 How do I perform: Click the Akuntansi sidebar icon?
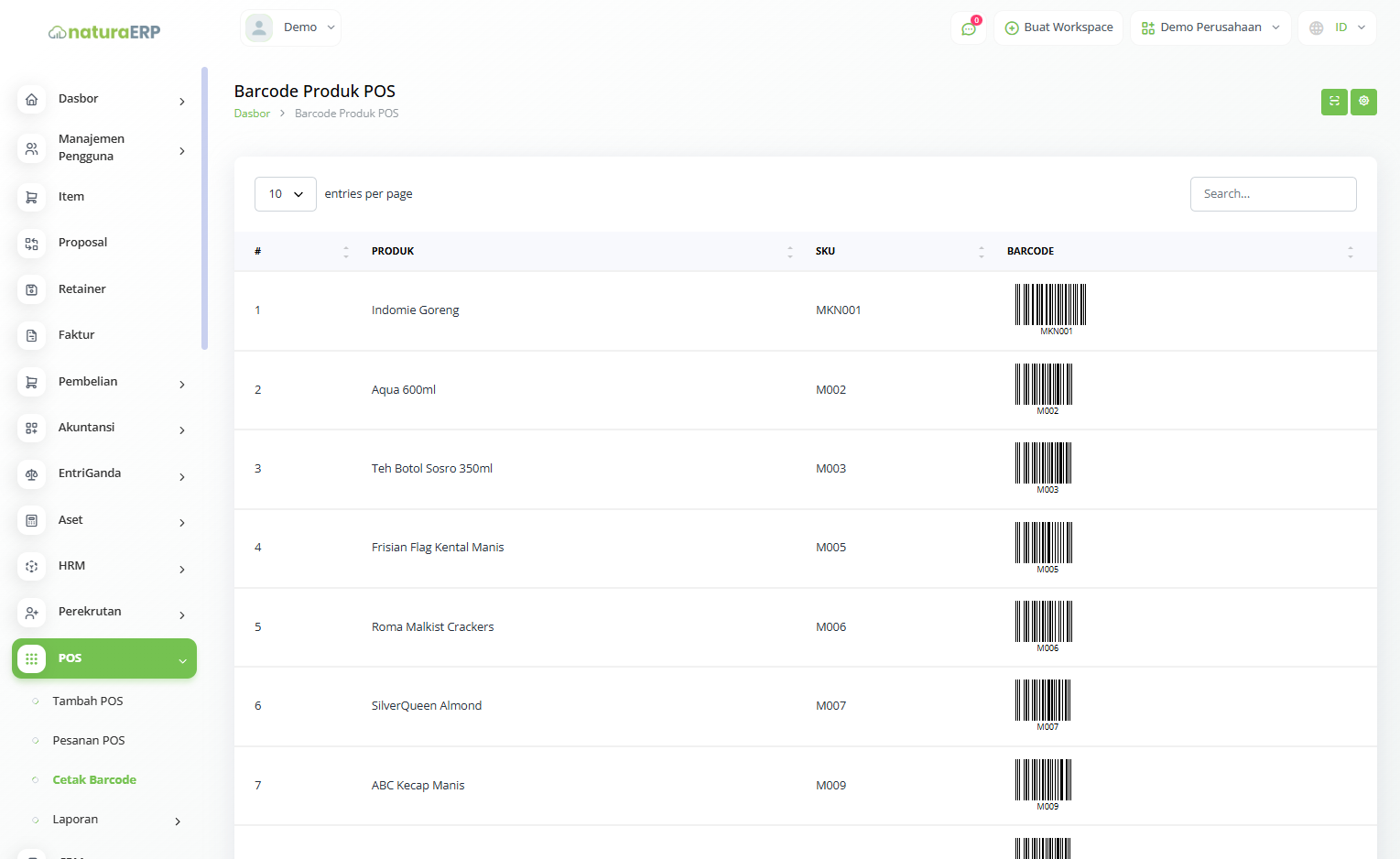tap(32, 428)
